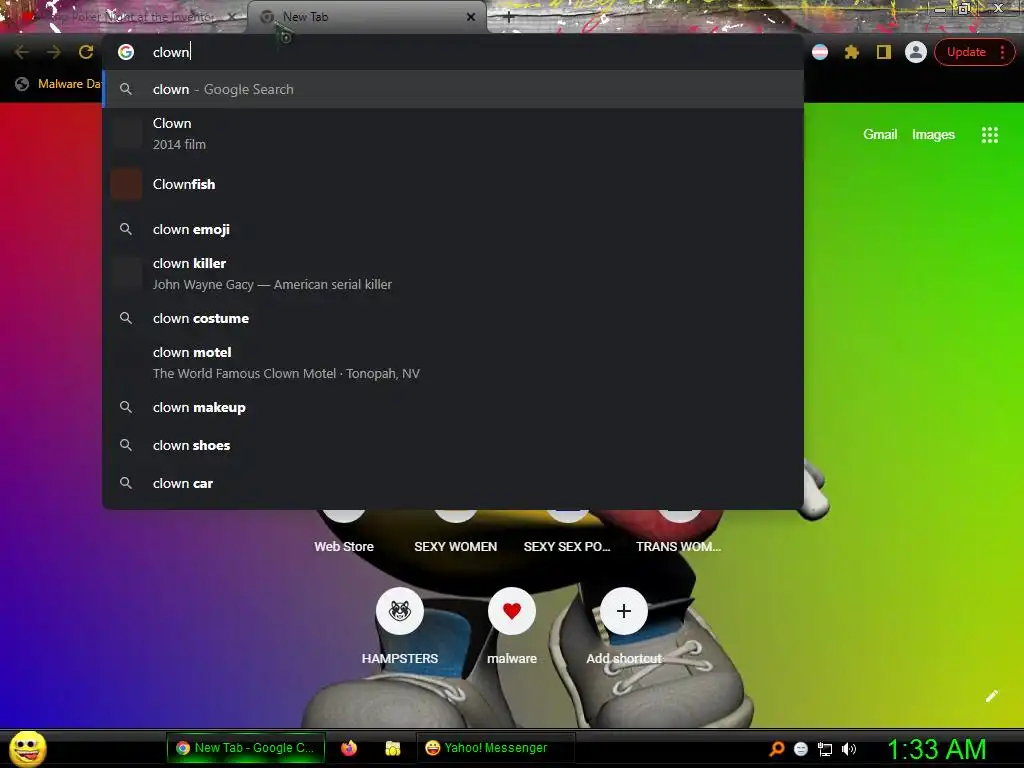Viewport: 1024px width, 768px height.
Task: Select the clown costume suggestion
Action: [x=453, y=318]
